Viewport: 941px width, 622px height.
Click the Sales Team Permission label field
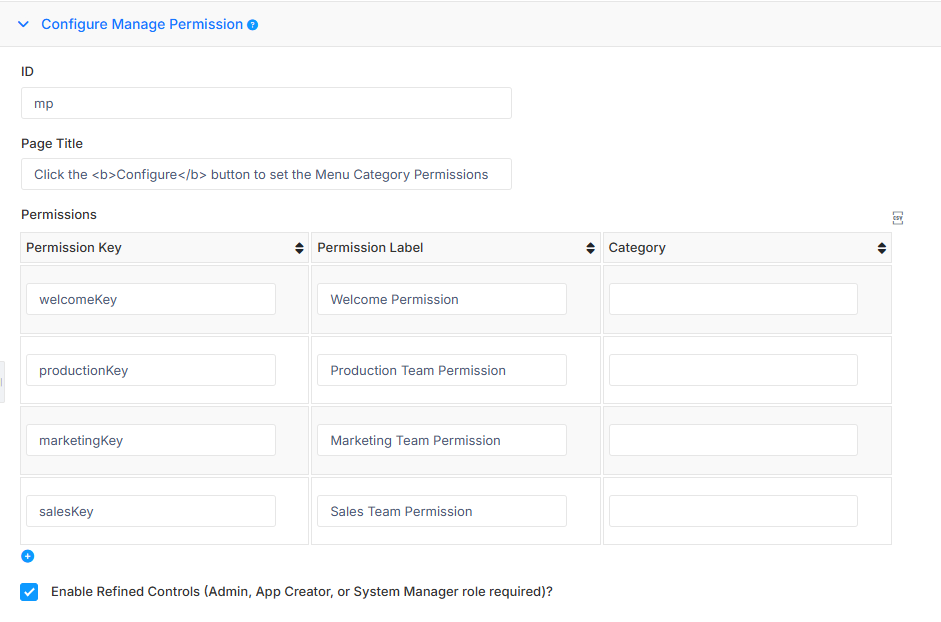[442, 511]
